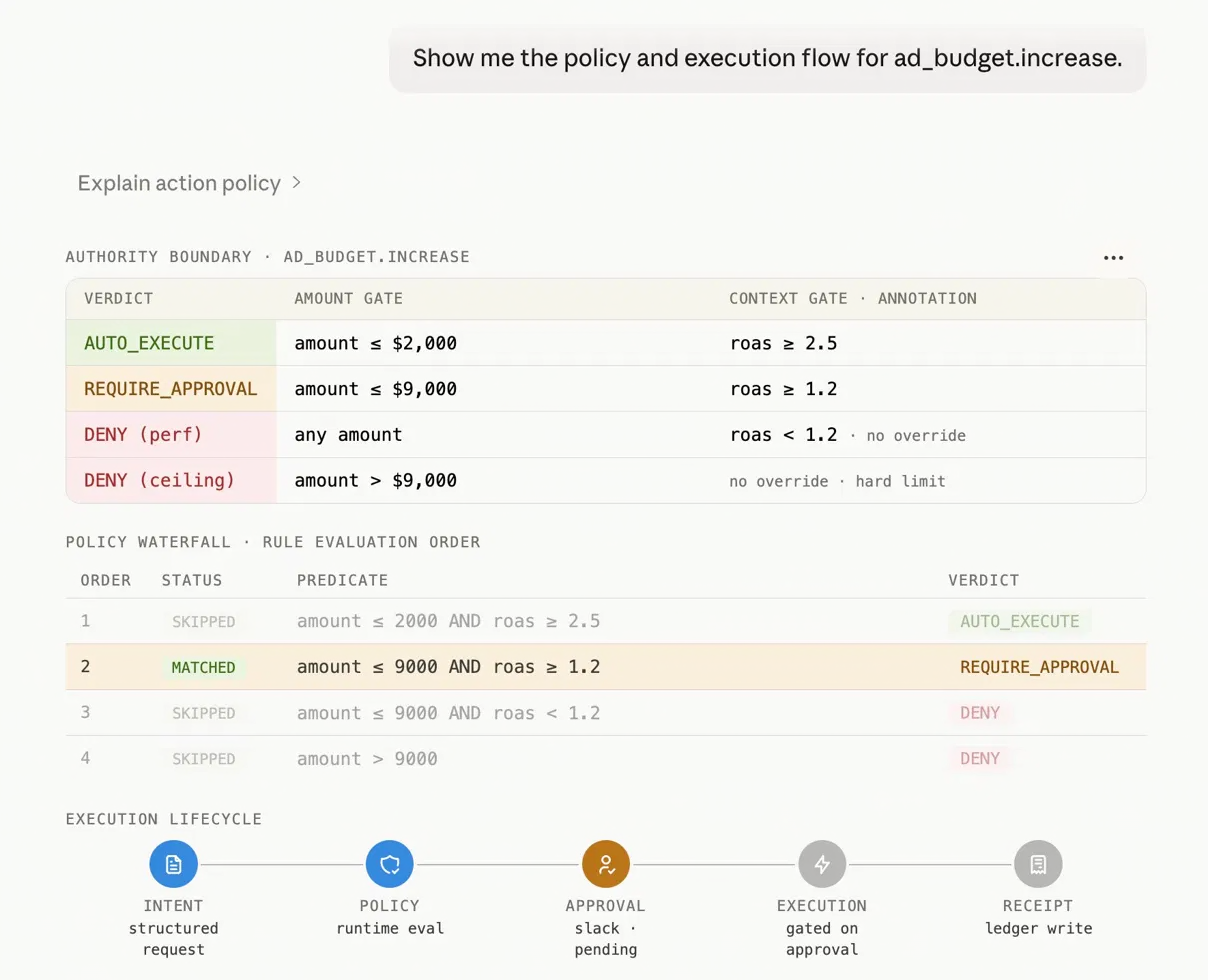Click predicate amount ≤ 9000 AND roas < 1.2
The image size is (1208, 980).
tap(448, 713)
